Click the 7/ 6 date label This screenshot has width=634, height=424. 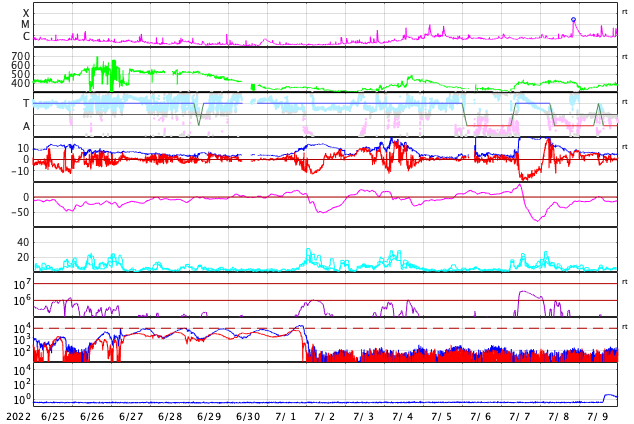point(481,416)
